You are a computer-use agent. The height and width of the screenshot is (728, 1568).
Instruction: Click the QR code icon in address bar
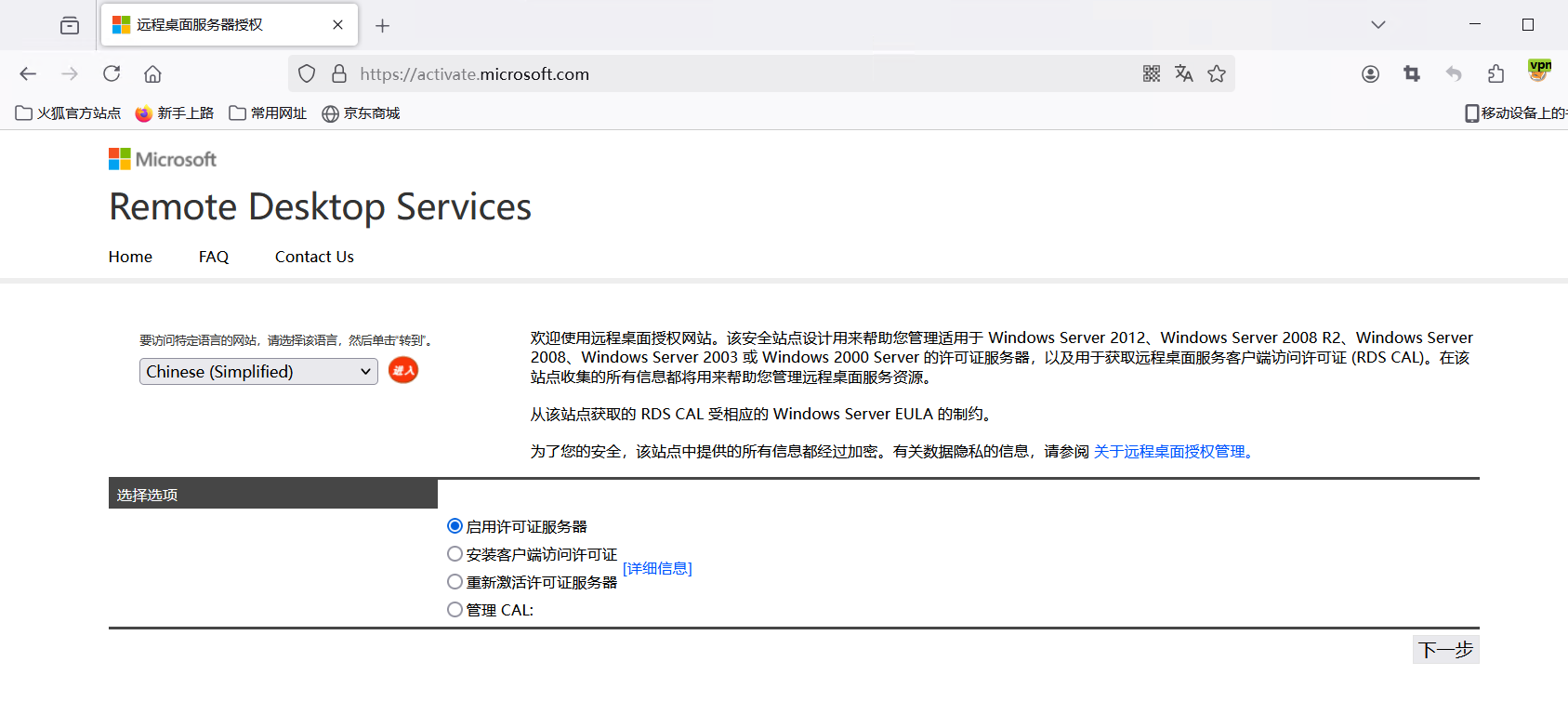1151,74
